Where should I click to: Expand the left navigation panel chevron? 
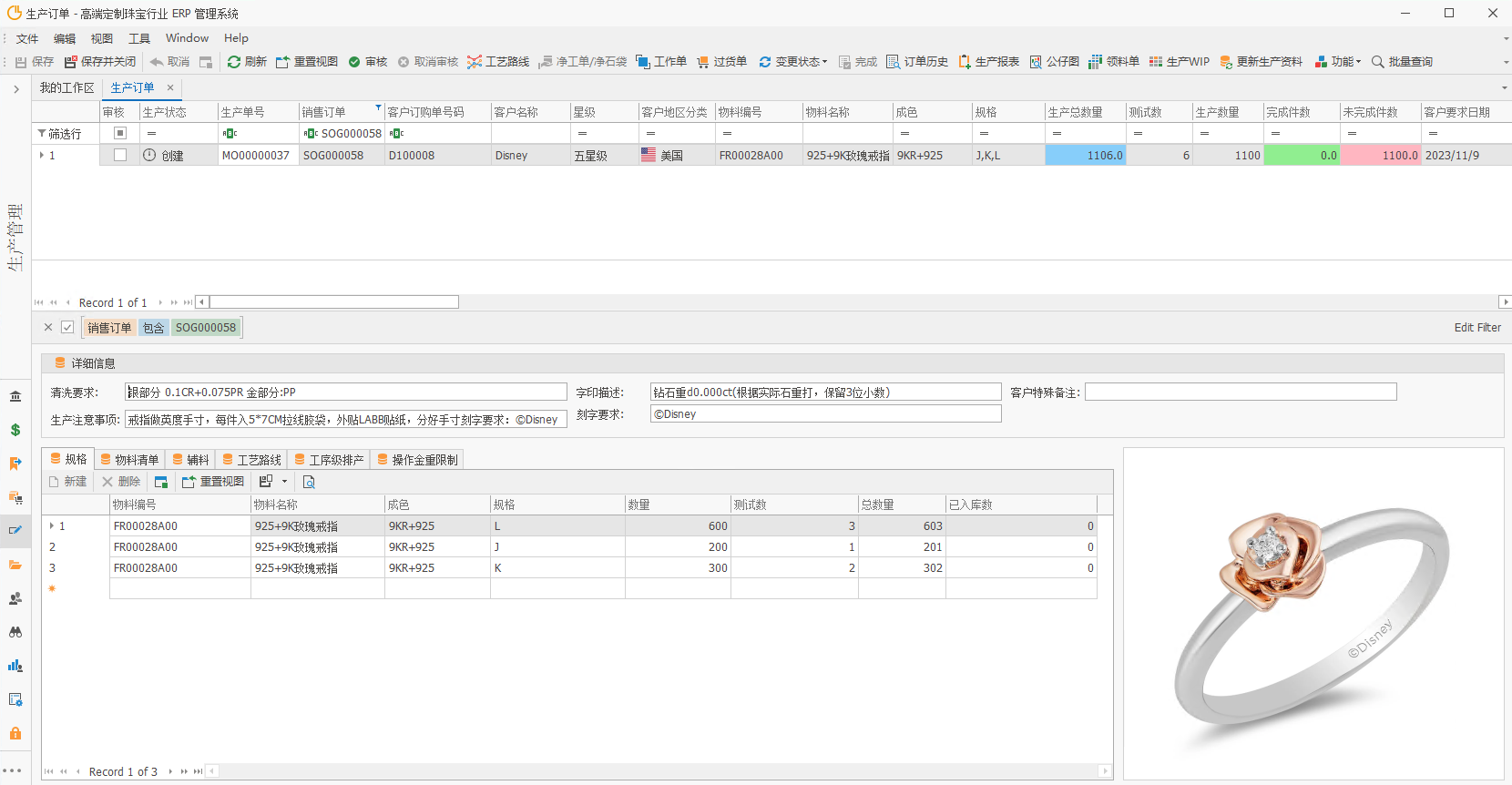point(16,89)
